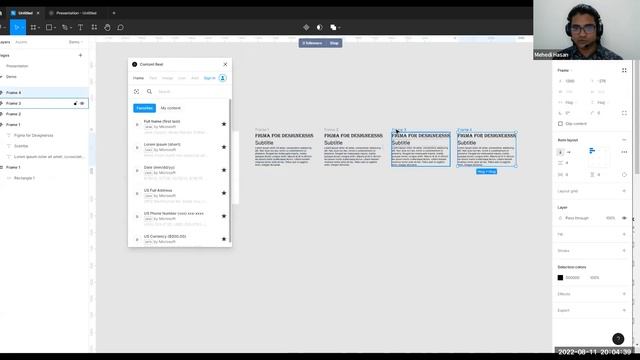The height and width of the screenshot is (360, 640).
Task: Open the Text tab in Content Reel
Action: point(153,78)
